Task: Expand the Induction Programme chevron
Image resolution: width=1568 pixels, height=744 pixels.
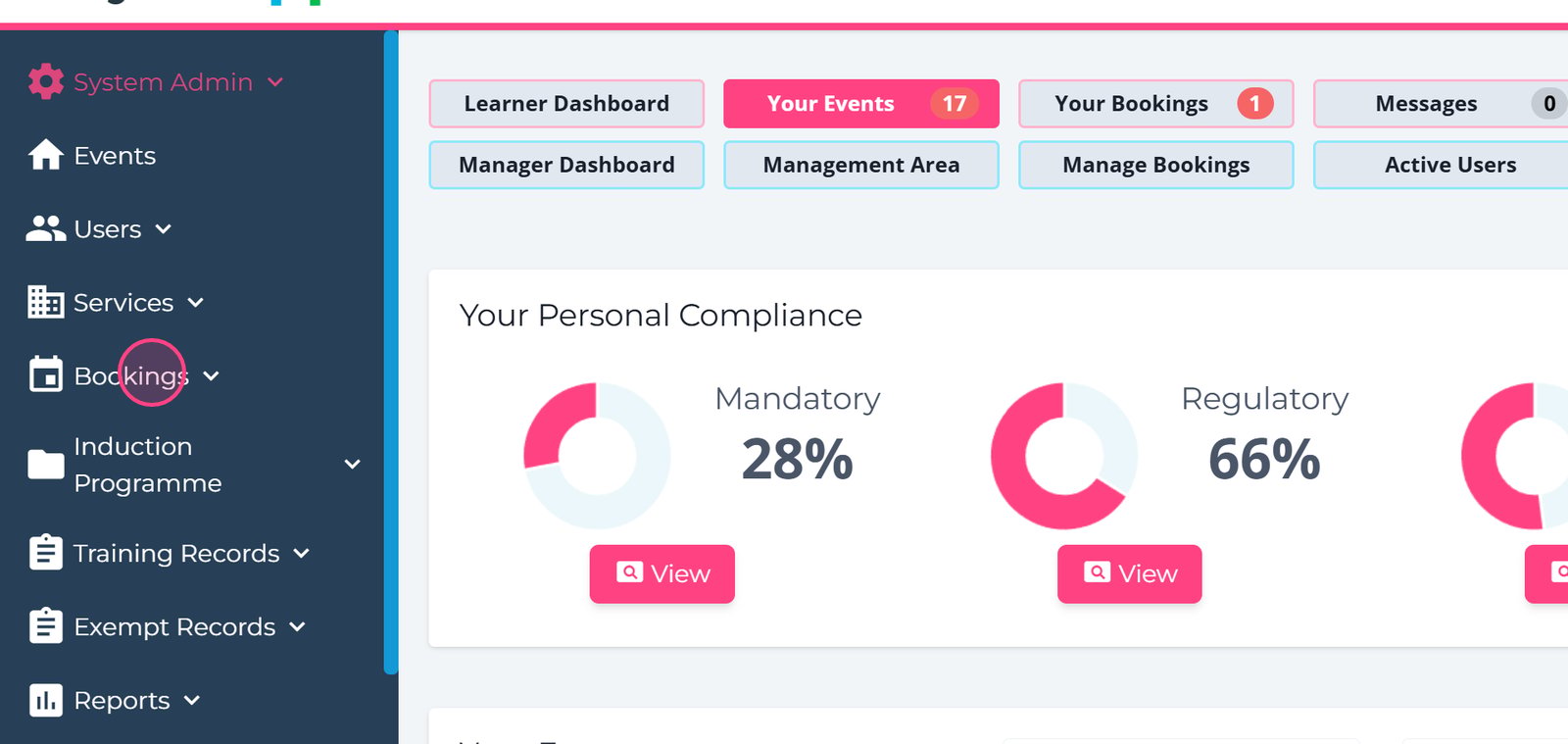Action: pos(353,465)
